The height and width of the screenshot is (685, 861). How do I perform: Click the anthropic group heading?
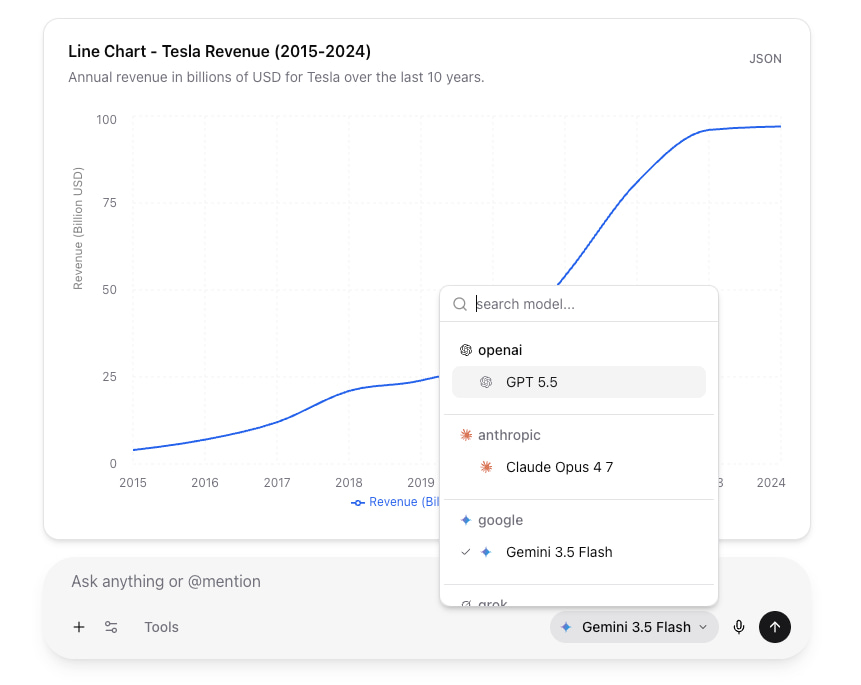coord(509,435)
